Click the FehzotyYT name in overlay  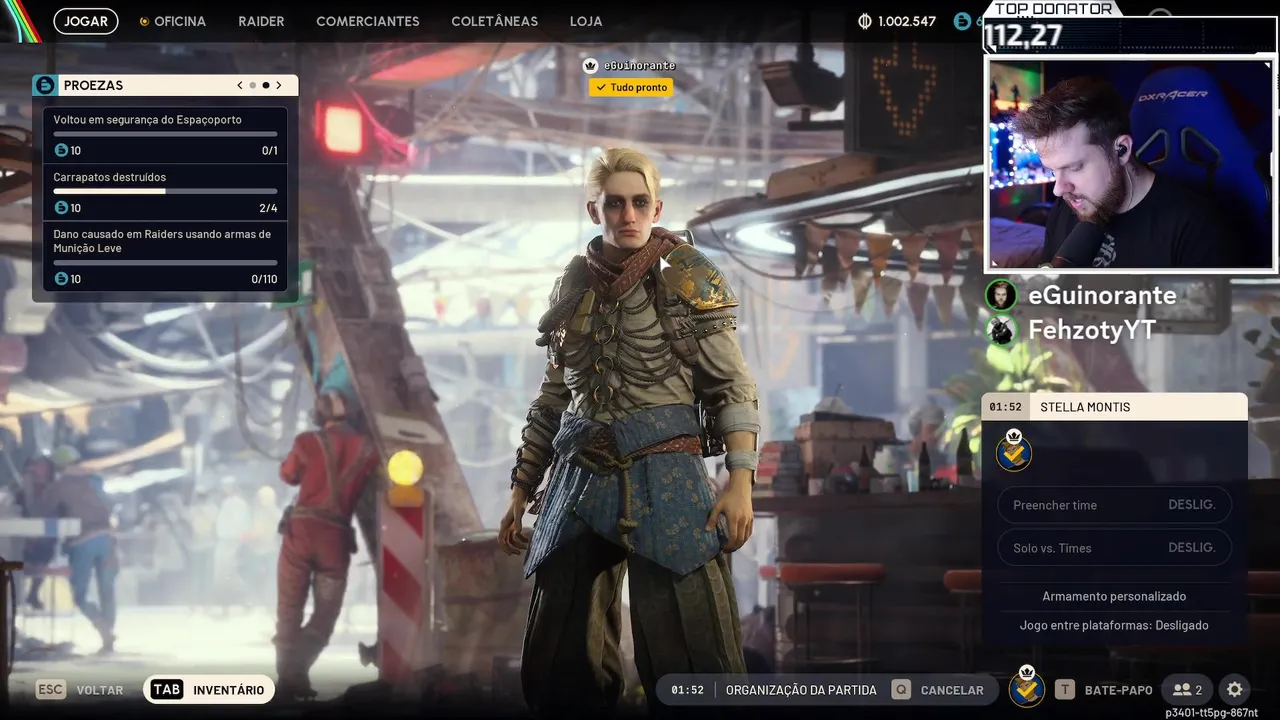[1092, 330]
